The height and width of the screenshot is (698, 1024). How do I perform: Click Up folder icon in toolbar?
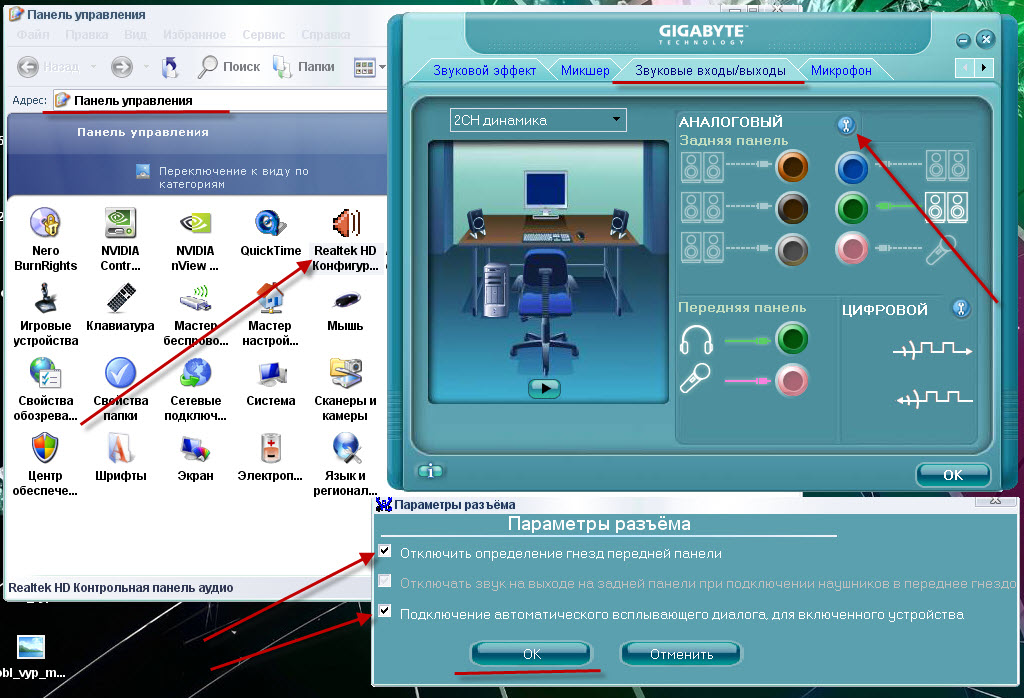pyautogui.click(x=170, y=67)
